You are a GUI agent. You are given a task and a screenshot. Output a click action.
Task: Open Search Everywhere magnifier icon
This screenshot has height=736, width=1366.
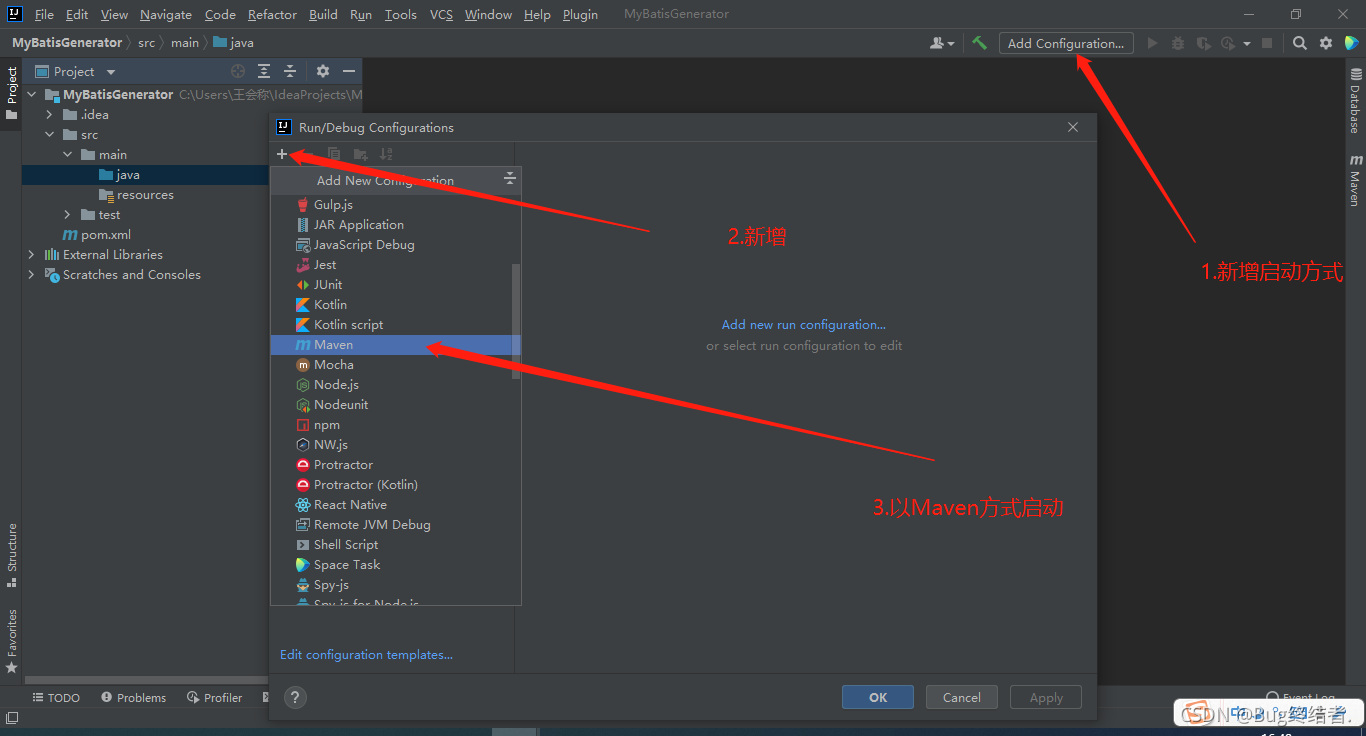[x=1299, y=43]
